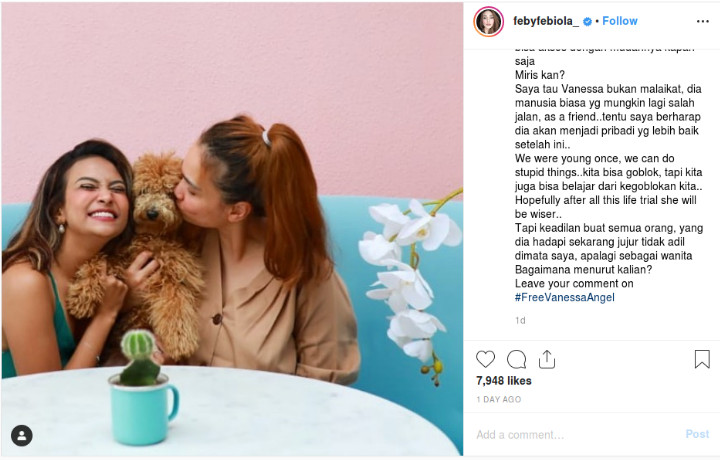Open the 1 DAY AGO timestamp
Viewport: 720px width, 460px height.
pos(499,399)
